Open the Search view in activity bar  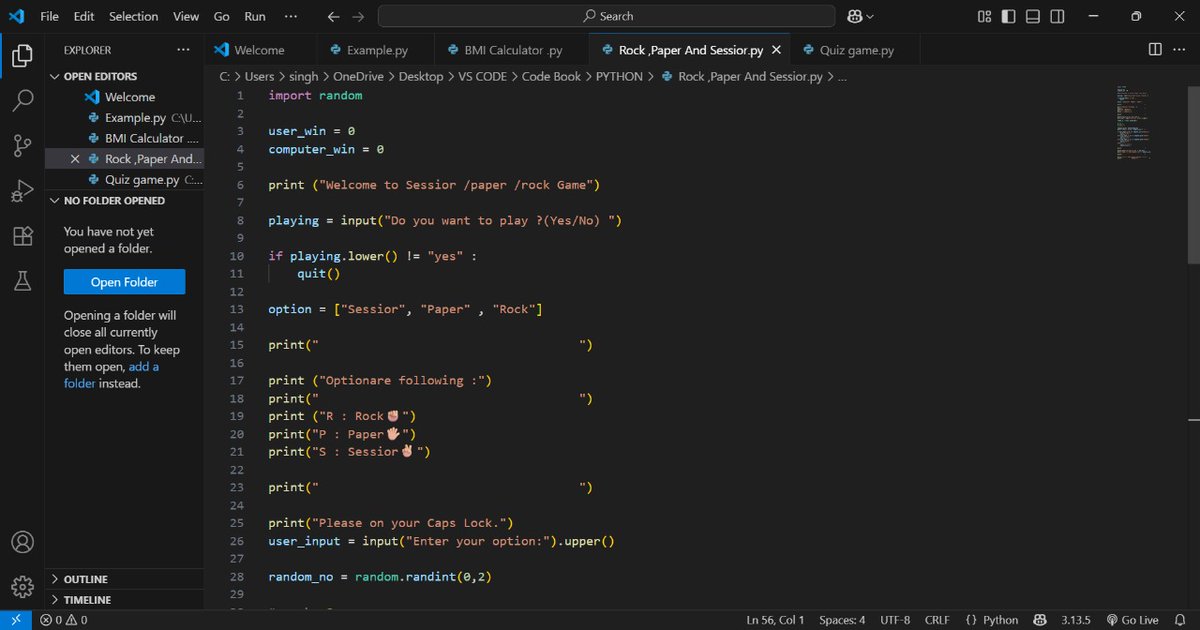click(x=22, y=101)
